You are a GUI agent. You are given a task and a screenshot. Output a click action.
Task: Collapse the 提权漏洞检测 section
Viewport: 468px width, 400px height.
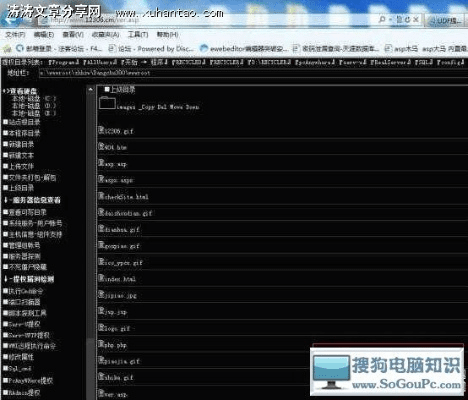[29, 279]
